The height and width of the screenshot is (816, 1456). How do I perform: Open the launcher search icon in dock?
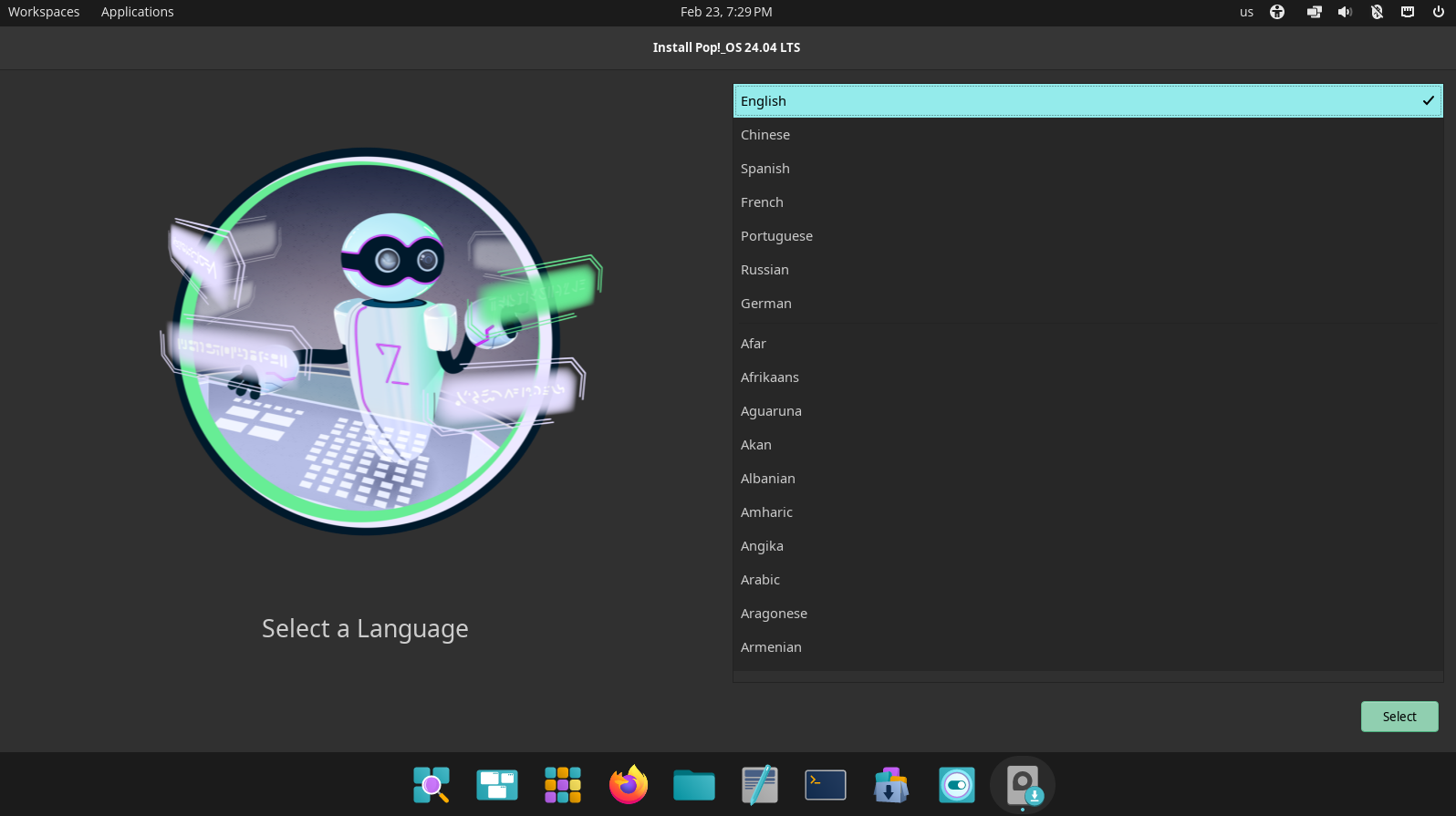tap(432, 785)
